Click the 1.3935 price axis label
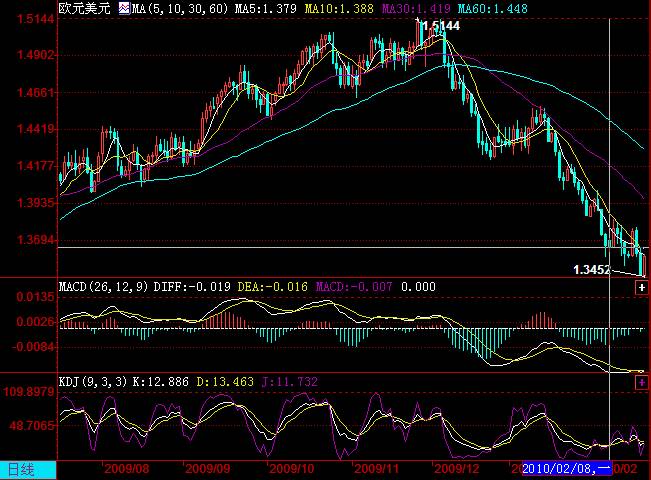Screen dimensions: 651x480 (x=35, y=203)
